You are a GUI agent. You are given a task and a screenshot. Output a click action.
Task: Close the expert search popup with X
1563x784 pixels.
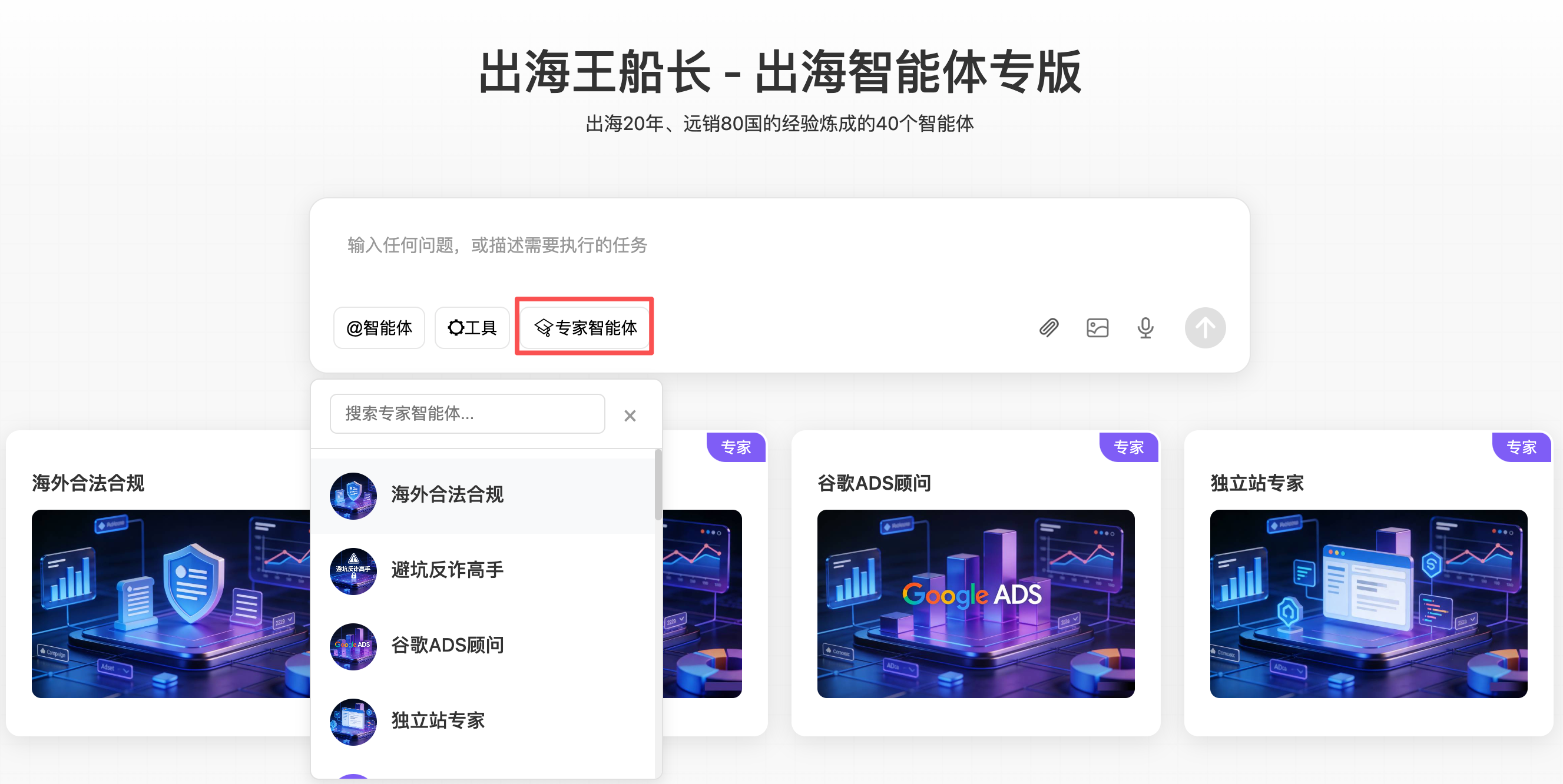(630, 416)
